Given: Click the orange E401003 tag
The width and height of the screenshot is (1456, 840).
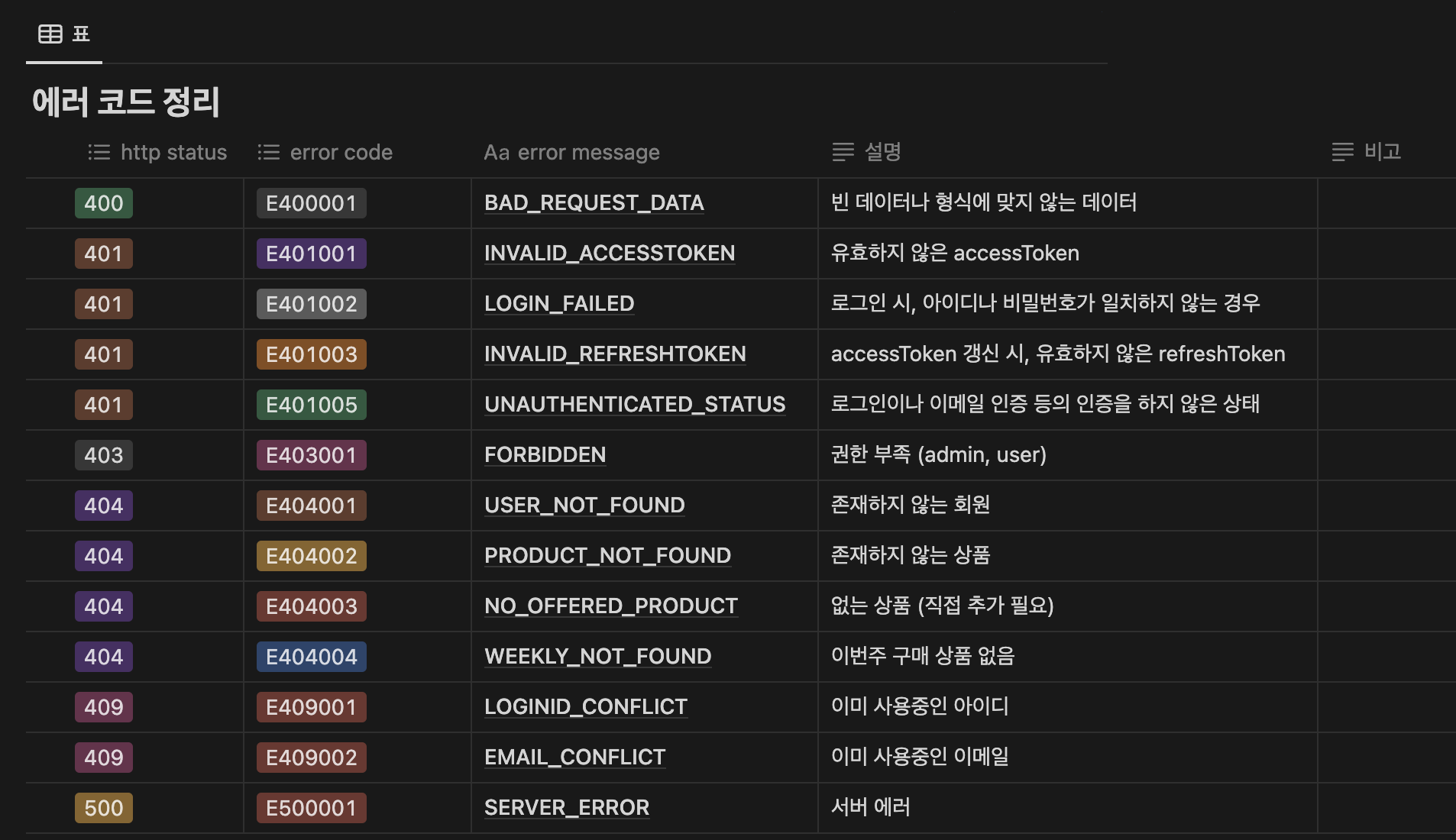Looking at the screenshot, I should (312, 354).
